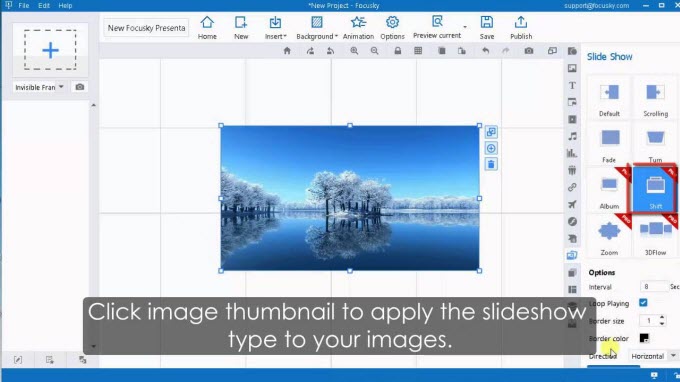The height and width of the screenshot is (382, 680).
Task: Click the Home toolbar icon
Action: [x=207, y=28]
